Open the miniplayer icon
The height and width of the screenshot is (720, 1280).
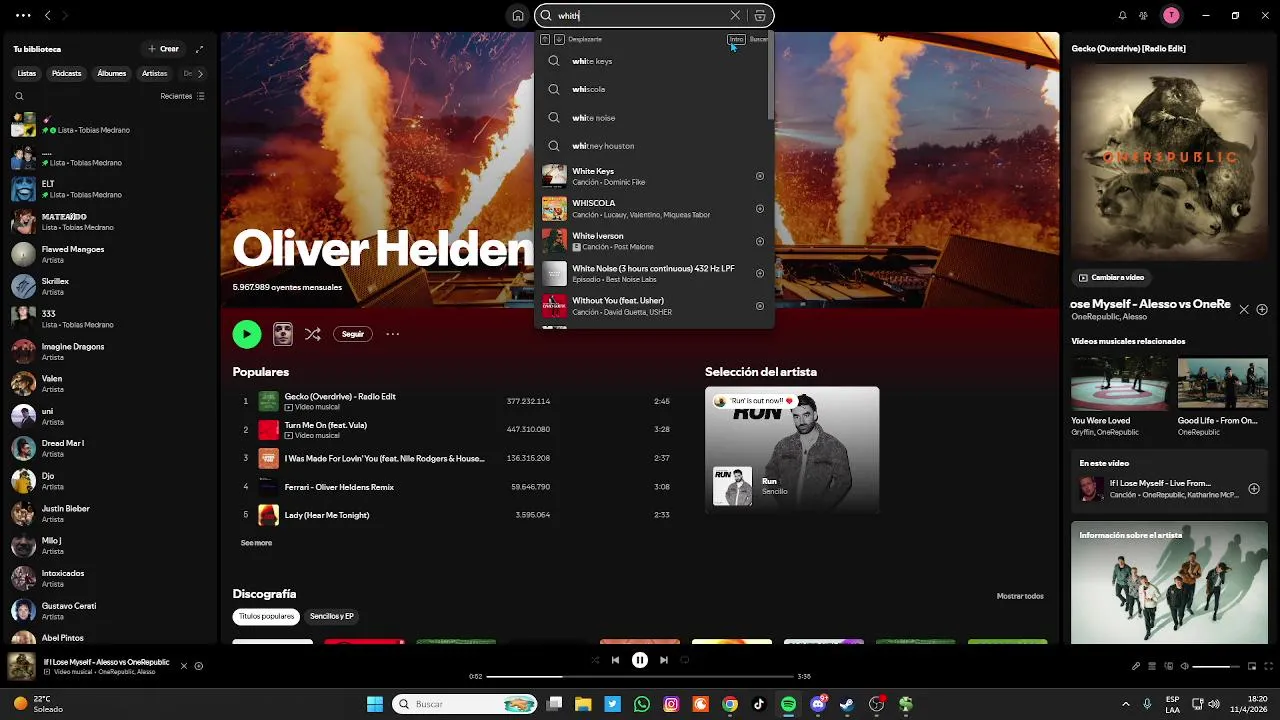click(x=1251, y=666)
